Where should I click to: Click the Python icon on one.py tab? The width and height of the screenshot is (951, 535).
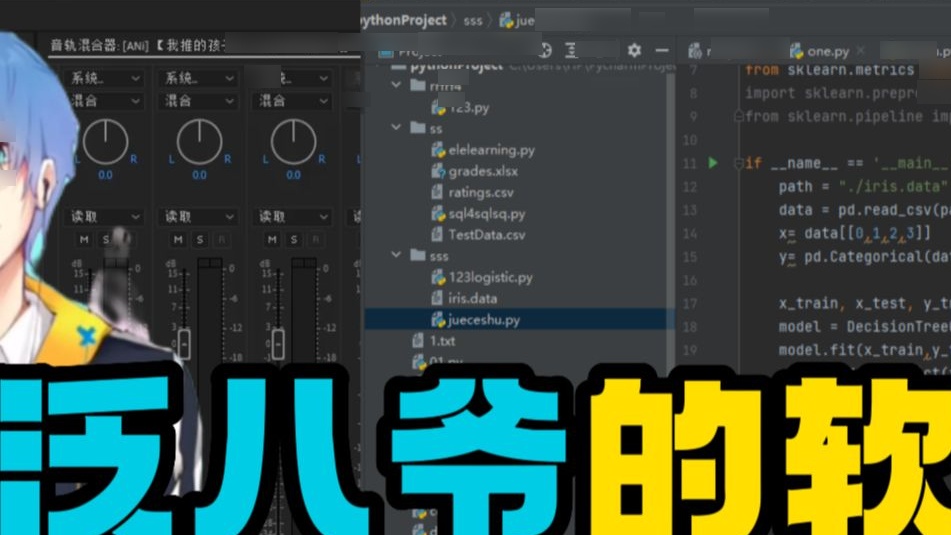(x=796, y=51)
